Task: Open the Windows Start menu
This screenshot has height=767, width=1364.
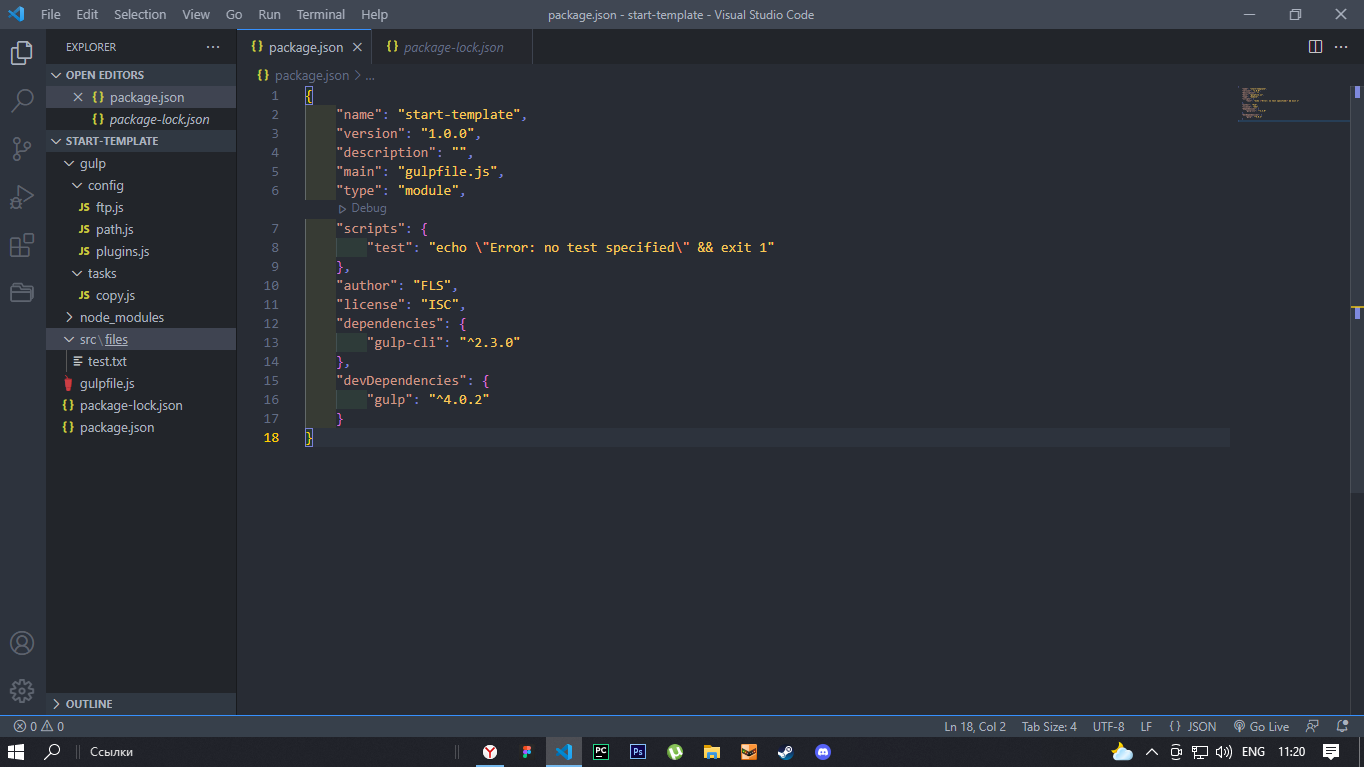Action: (x=16, y=752)
